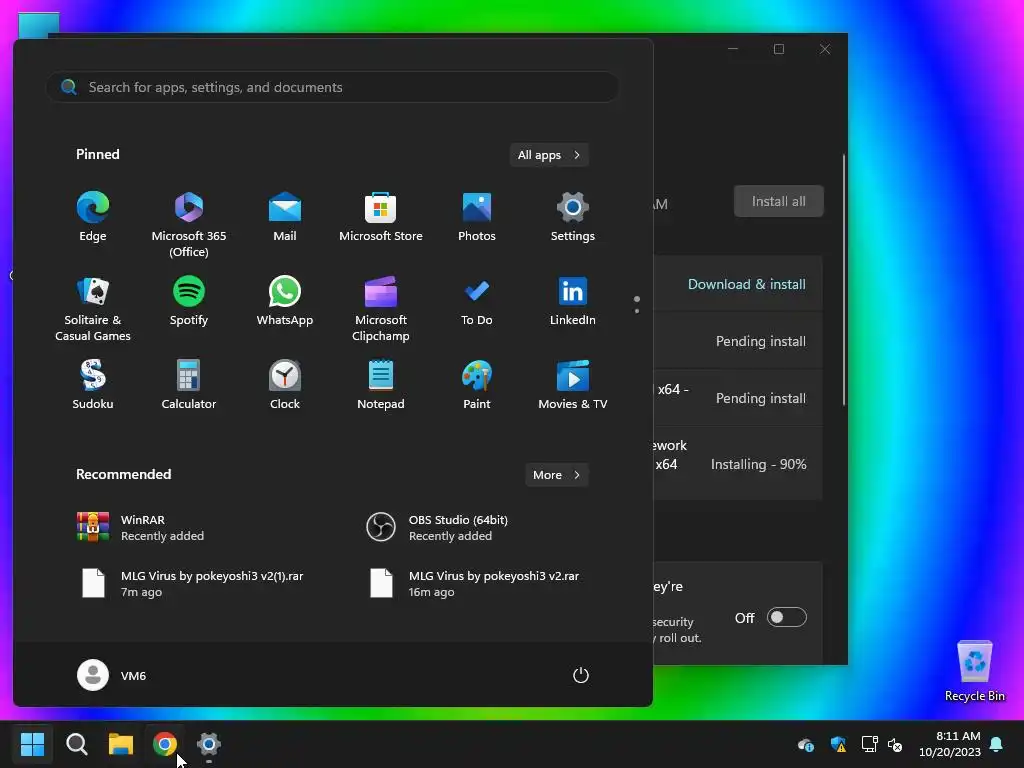The image size is (1024, 768).
Task: Open the Edge pinned app
Action: (93, 217)
